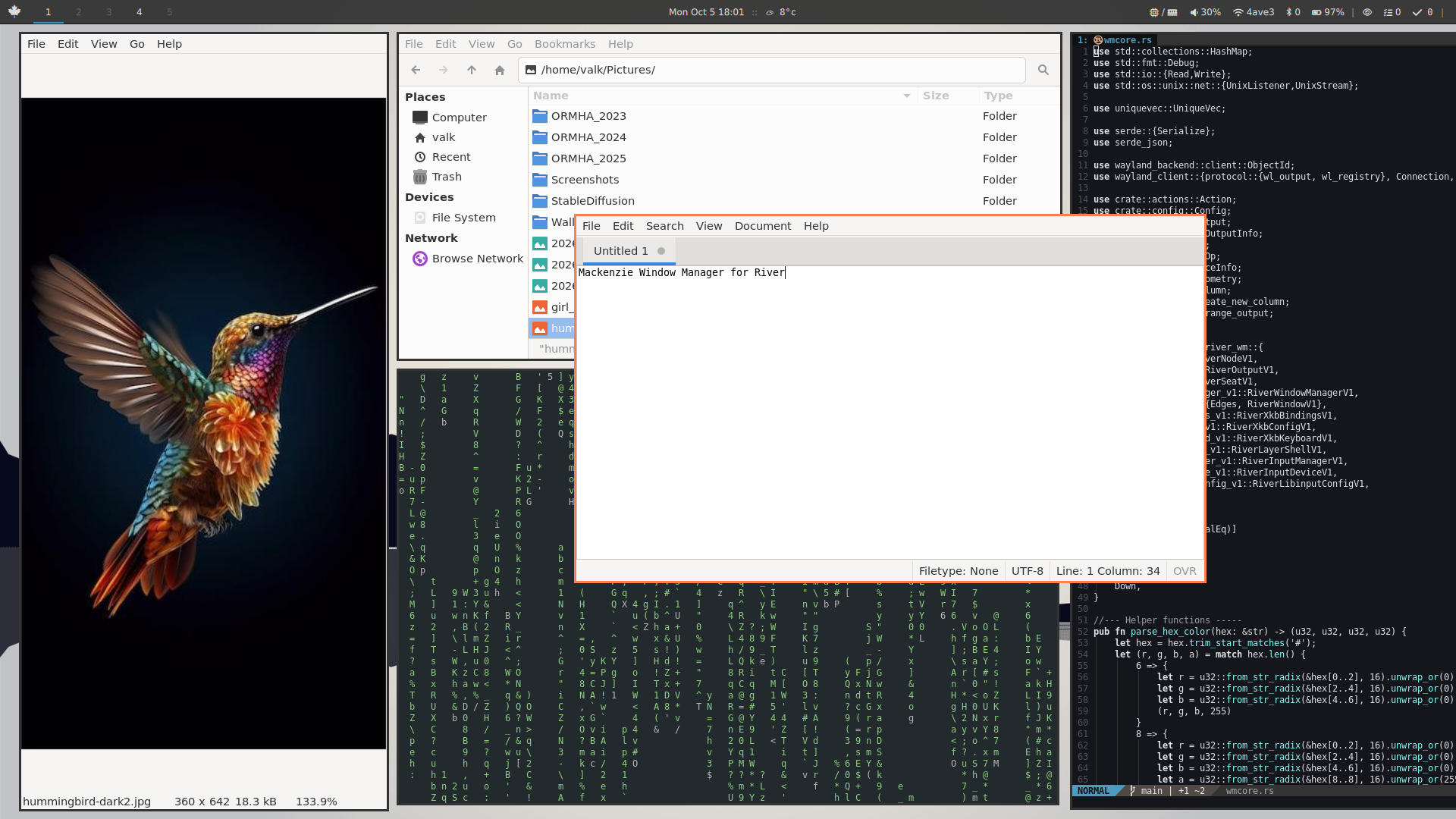This screenshot has height=819, width=1456.
Task: Open the Edit menu in the image viewer
Action: [68, 44]
